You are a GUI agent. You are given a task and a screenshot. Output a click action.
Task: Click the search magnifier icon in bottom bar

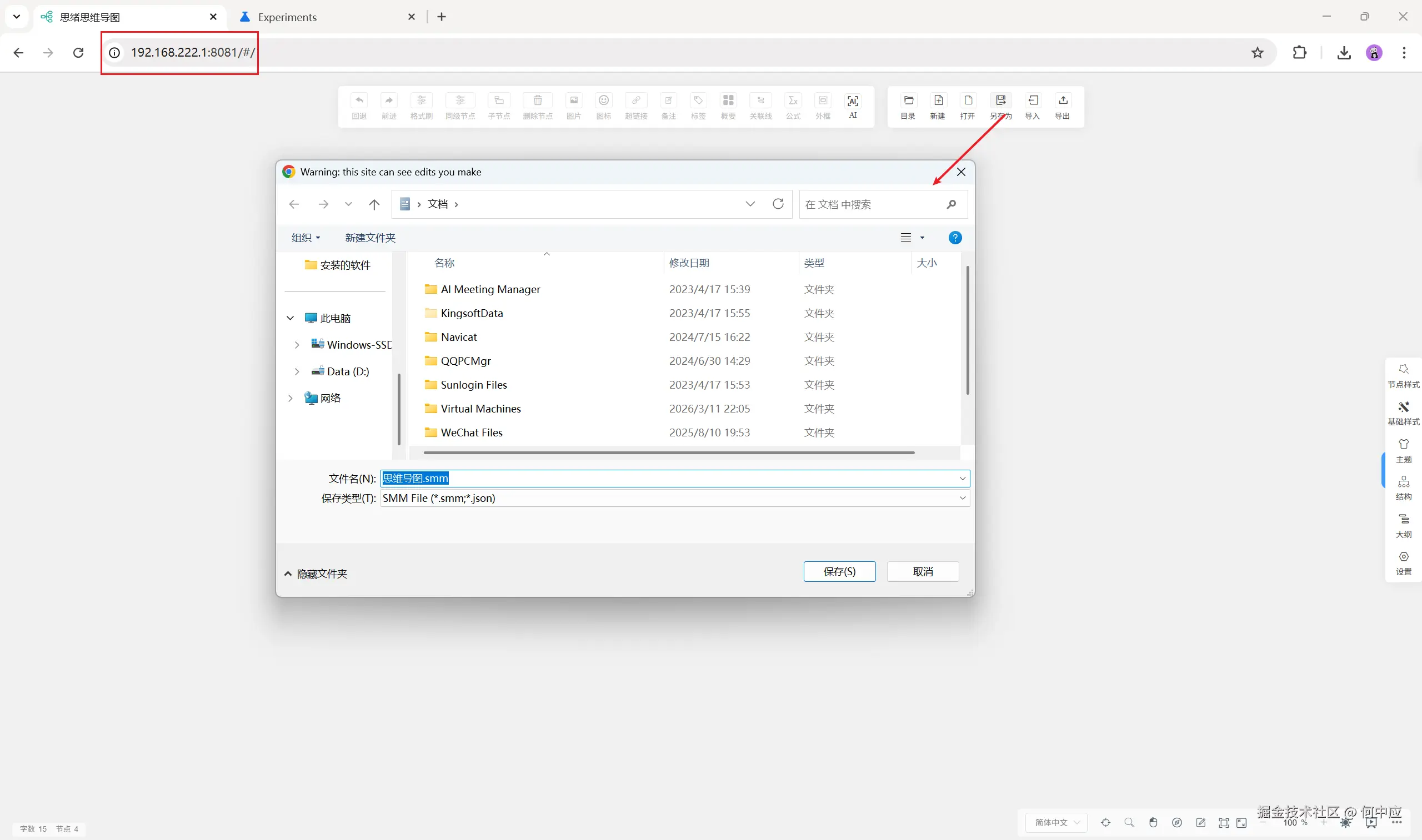coord(1129,822)
